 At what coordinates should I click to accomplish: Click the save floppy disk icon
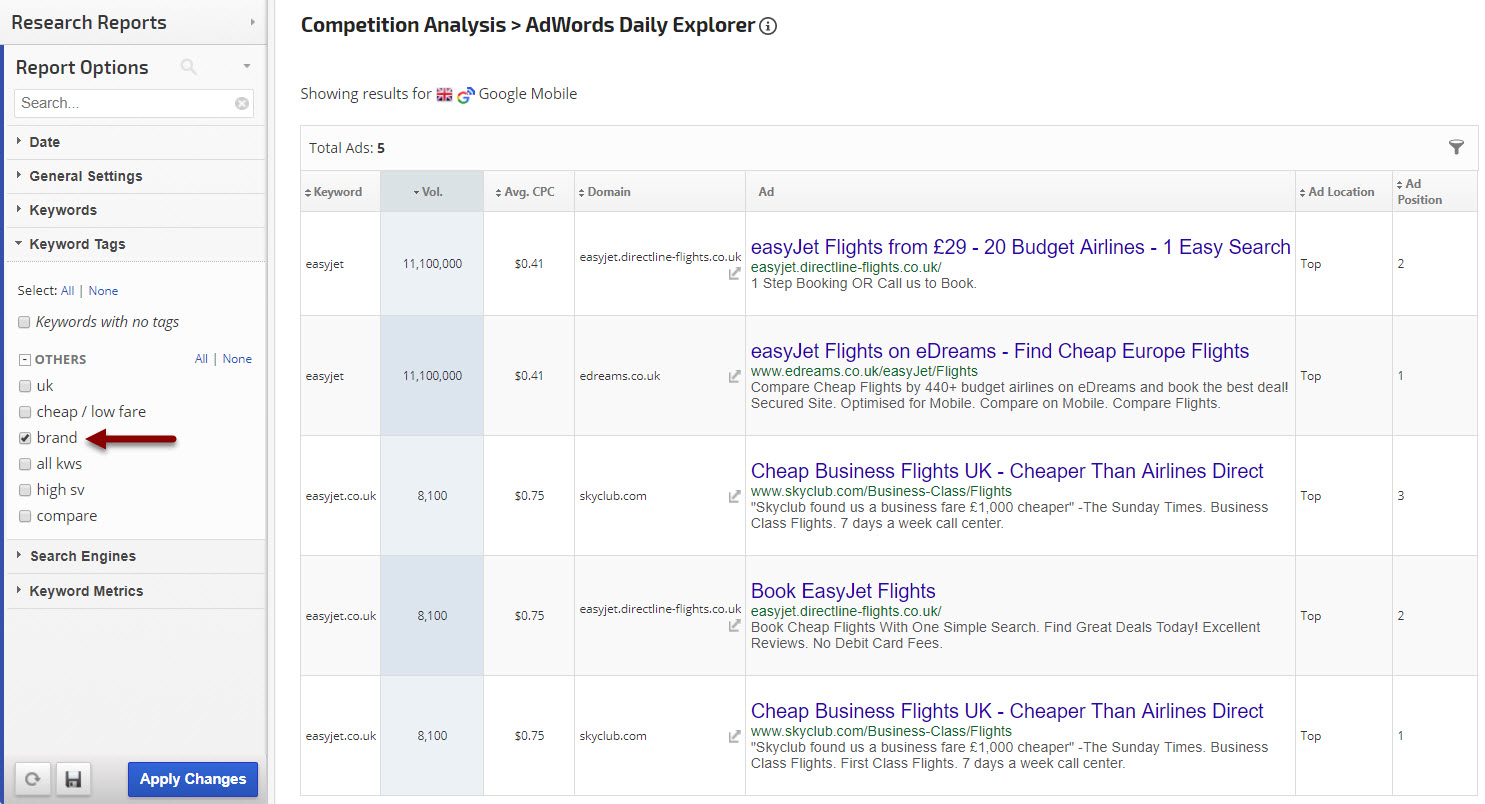tap(73, 779)
